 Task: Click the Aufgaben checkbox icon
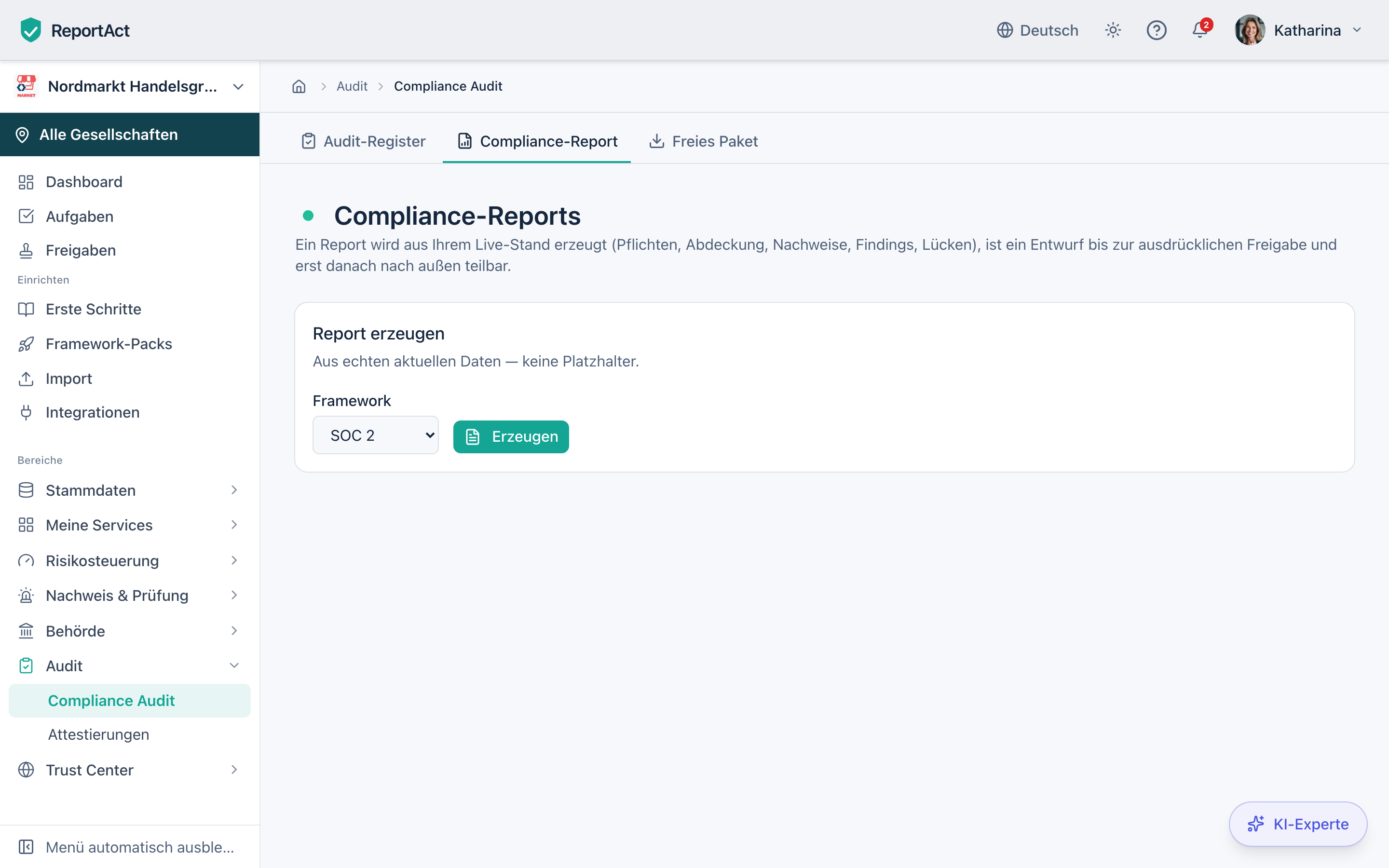(26, 217)
